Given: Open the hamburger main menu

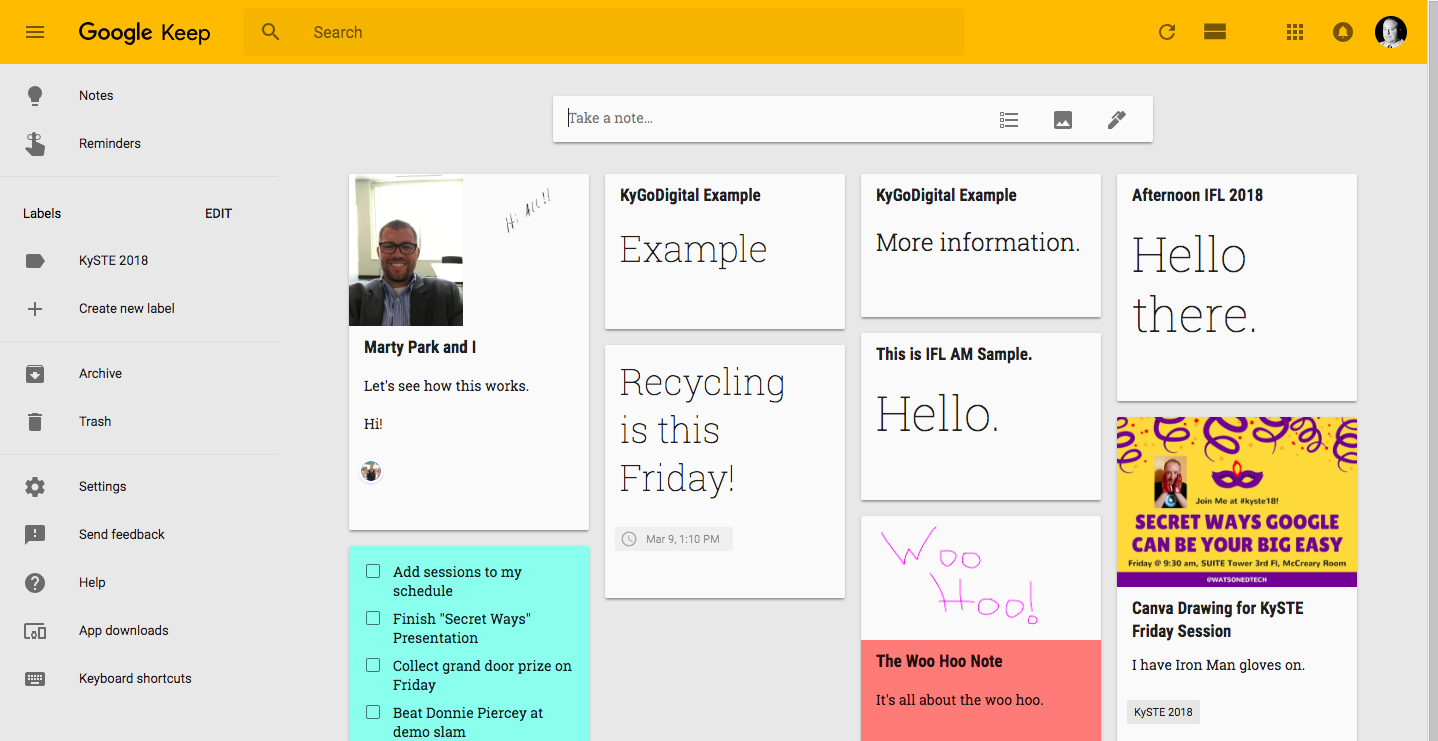Looking at the screenshot, I should click(35, 32).
